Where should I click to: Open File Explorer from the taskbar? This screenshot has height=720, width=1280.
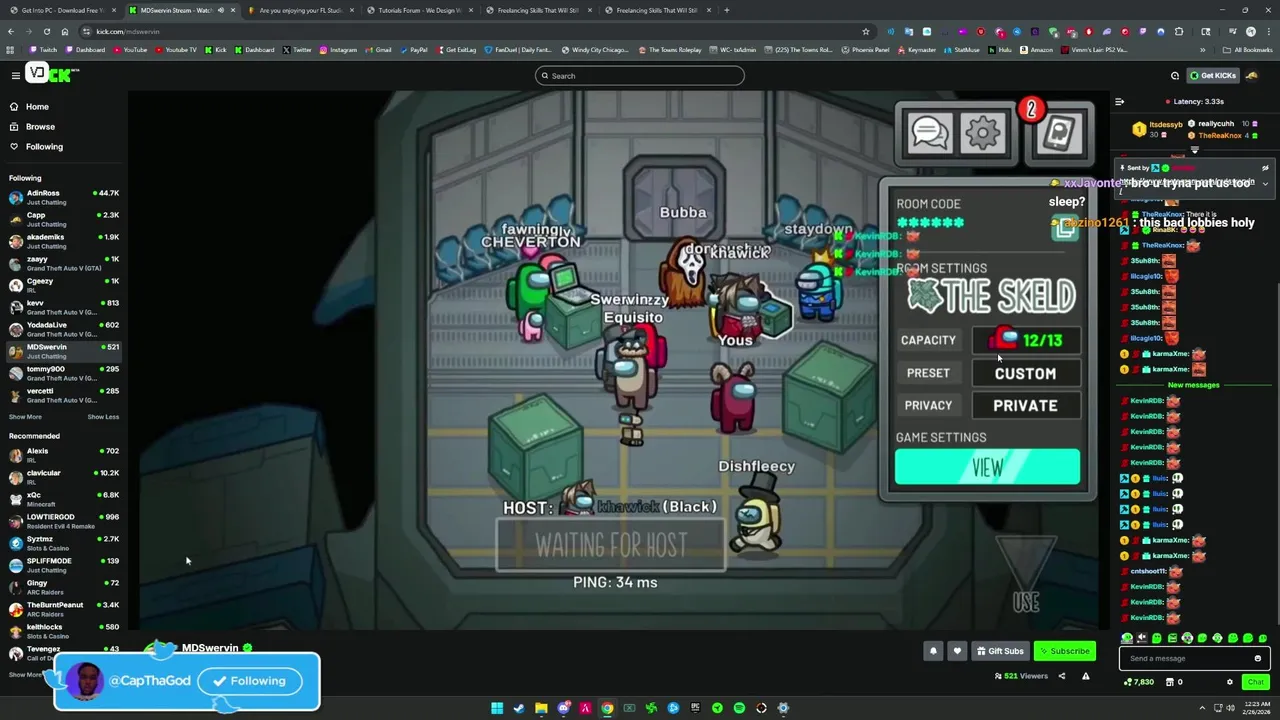[541, 708]
